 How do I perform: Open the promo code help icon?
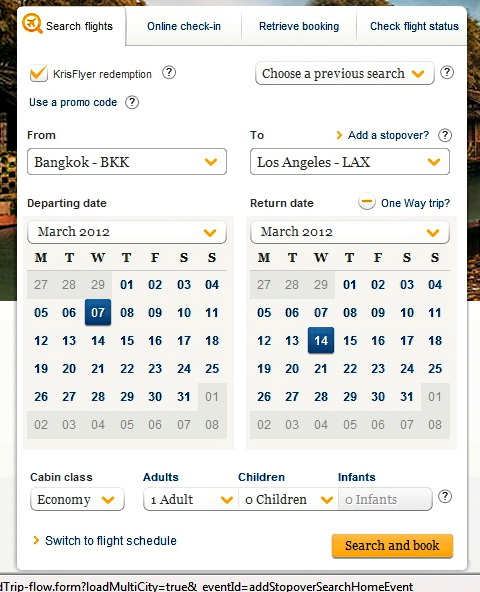[x=132, y=102]
